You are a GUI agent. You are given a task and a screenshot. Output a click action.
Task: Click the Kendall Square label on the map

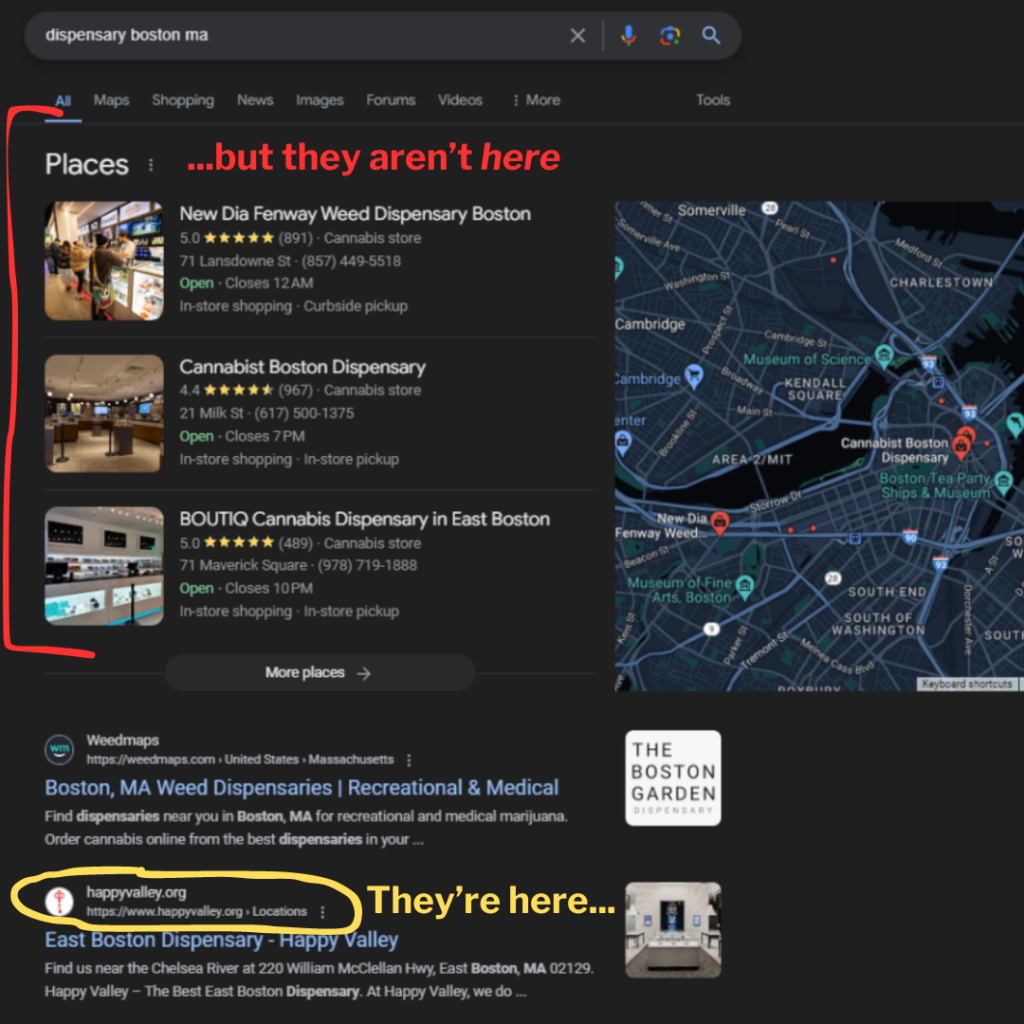(815, 389)
